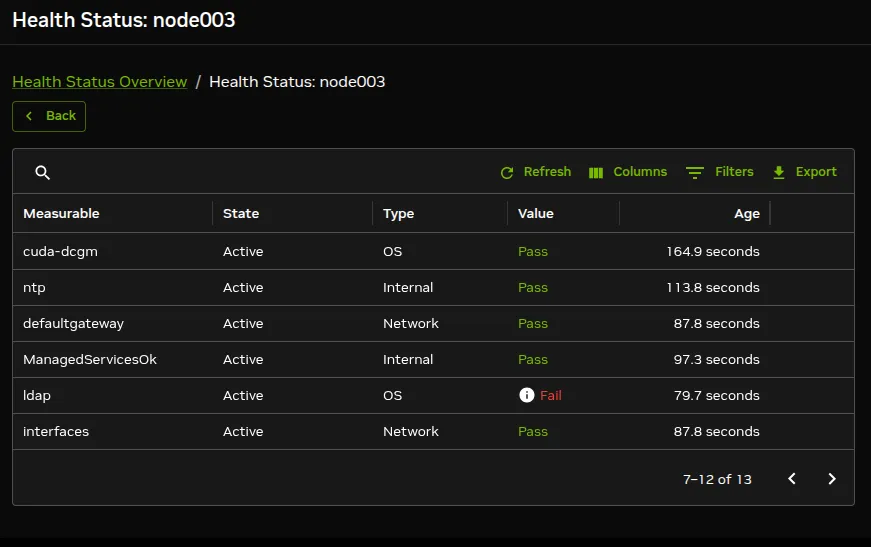Viewport: 871px width, 547px height.
Task: Click the Health Status: node003 breadcrumb text
Action: [x=297, y=82]
